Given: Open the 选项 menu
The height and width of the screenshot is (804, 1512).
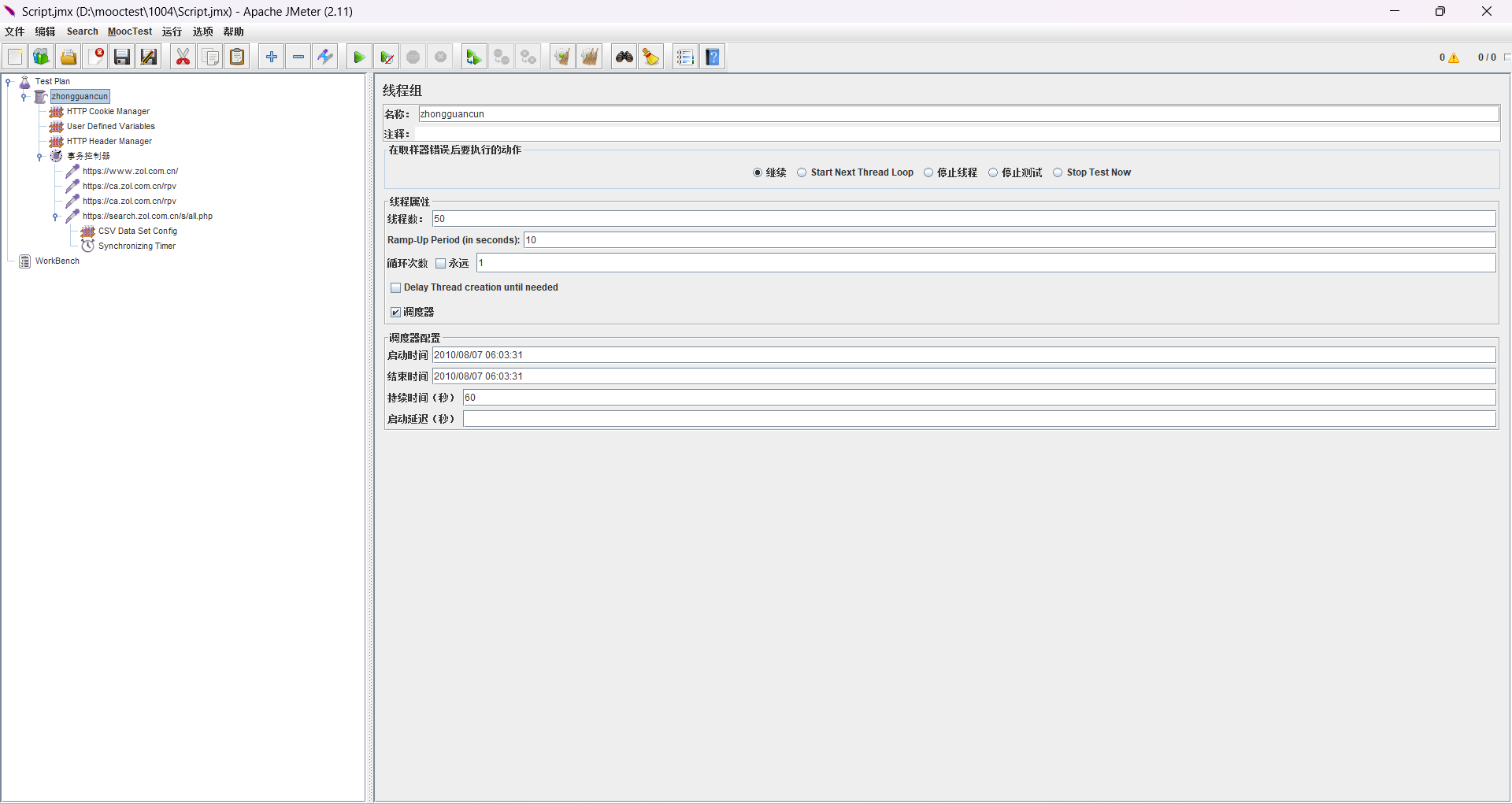Looking at the screenshot, I should pos(203,31).
